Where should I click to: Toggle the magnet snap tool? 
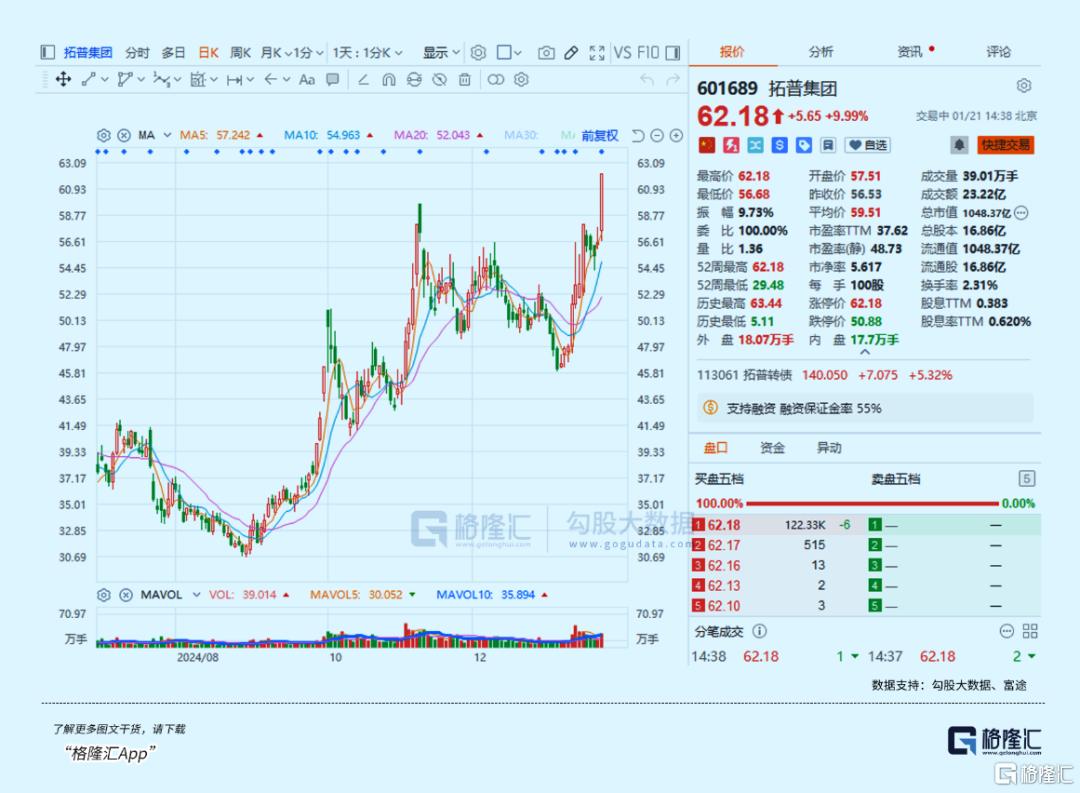coord(389,80)
